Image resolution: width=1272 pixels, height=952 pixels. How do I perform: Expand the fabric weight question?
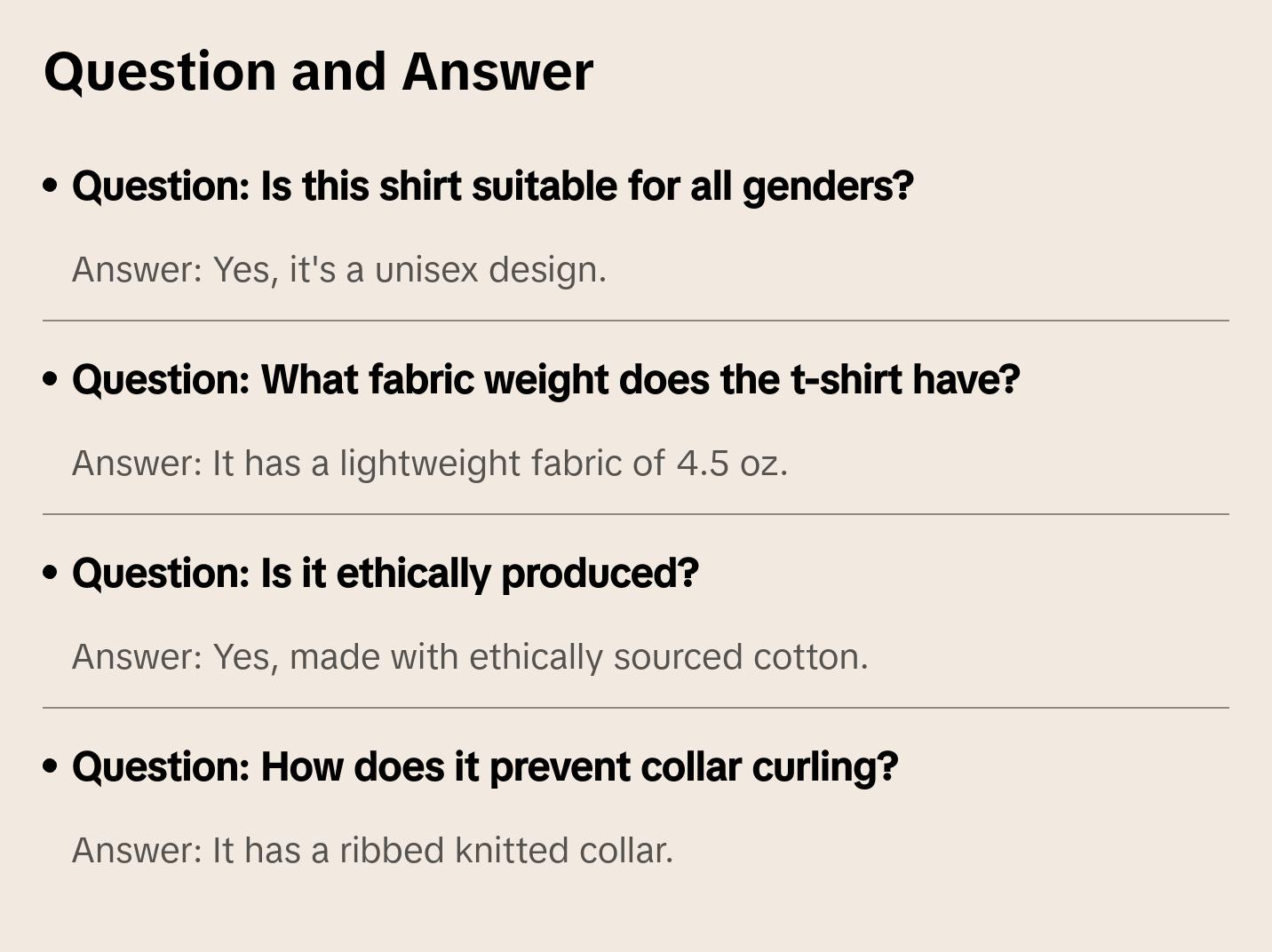click(x=545, y=380)
